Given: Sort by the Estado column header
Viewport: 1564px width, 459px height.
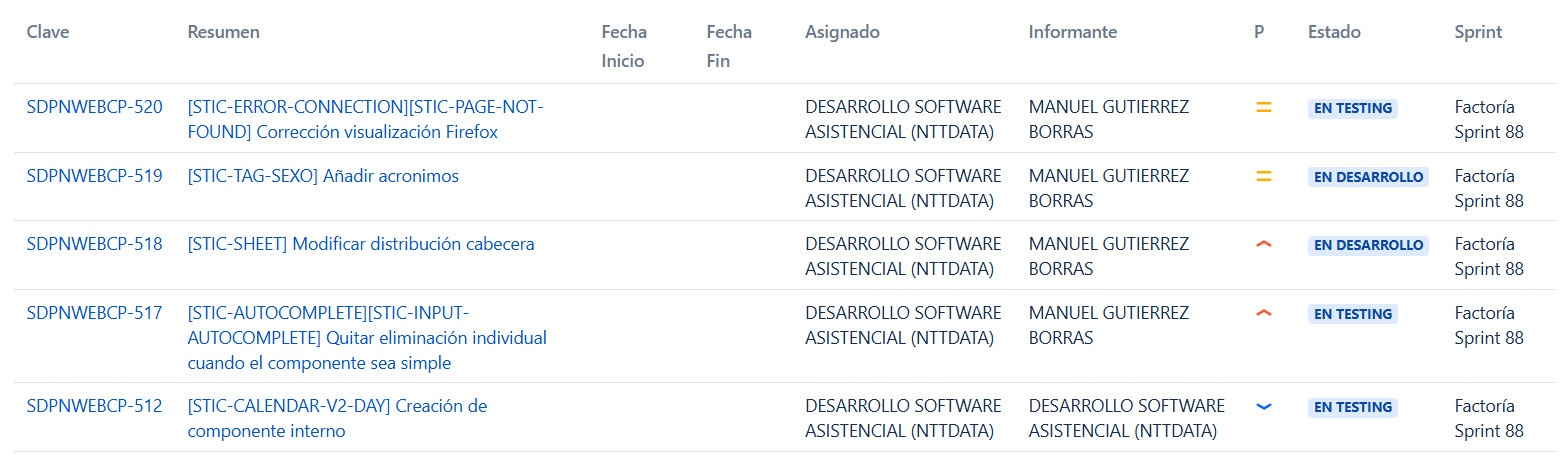Looking at the screenshot, I should 1334,32.
